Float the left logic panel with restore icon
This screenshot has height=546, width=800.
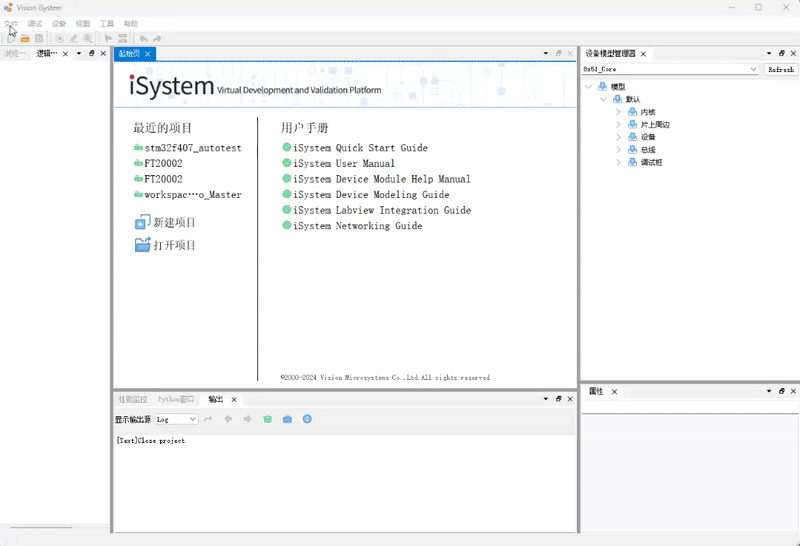point(92,53)
